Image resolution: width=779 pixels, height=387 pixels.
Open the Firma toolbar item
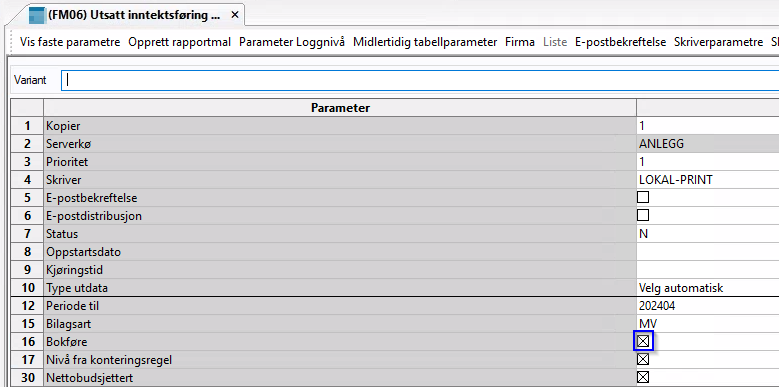pyautogui.click(x=520, y=42)
